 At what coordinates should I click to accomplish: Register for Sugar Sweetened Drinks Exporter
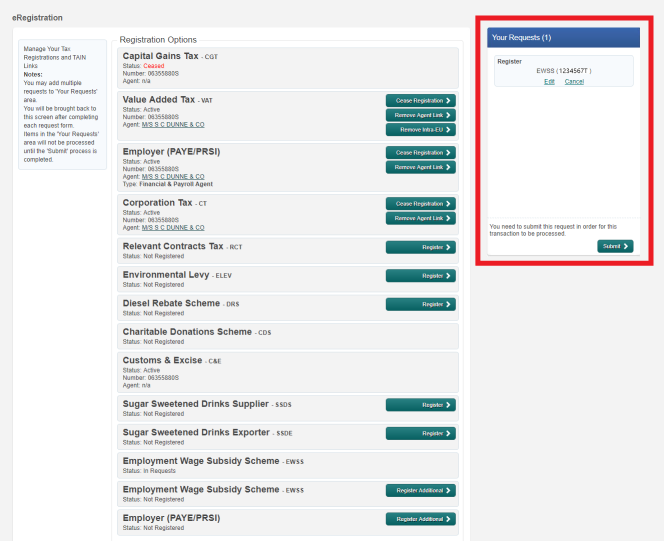coord(420,434)
